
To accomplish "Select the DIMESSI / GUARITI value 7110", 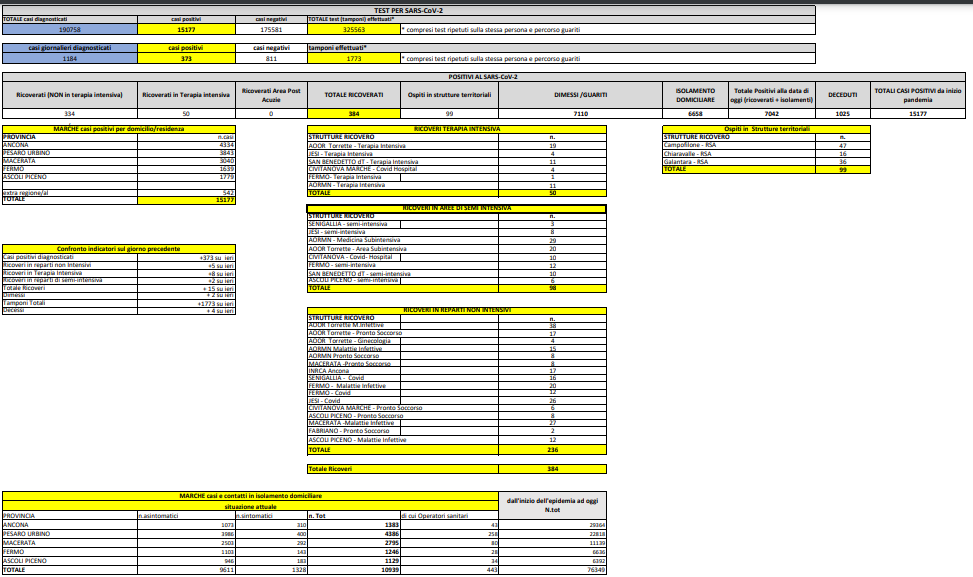I will [579, 114].
